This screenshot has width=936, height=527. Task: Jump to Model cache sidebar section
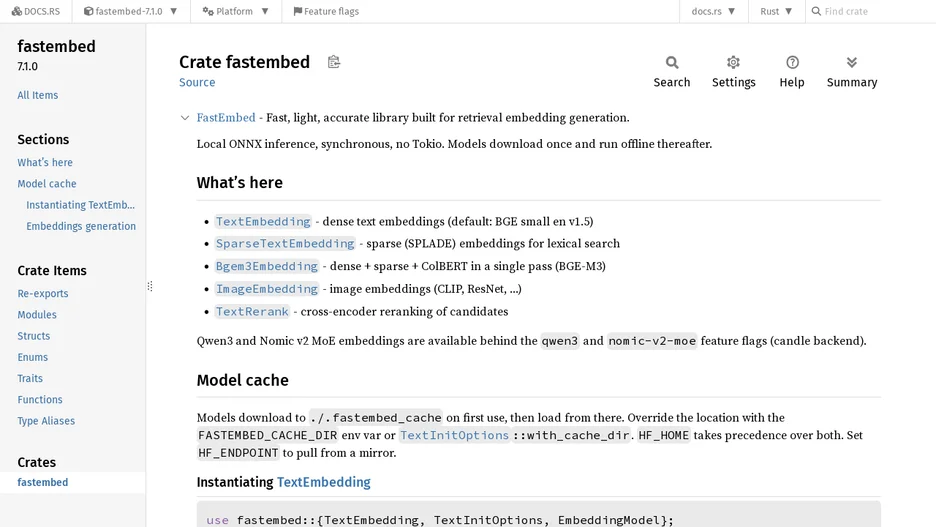click(x=47, y=184)
